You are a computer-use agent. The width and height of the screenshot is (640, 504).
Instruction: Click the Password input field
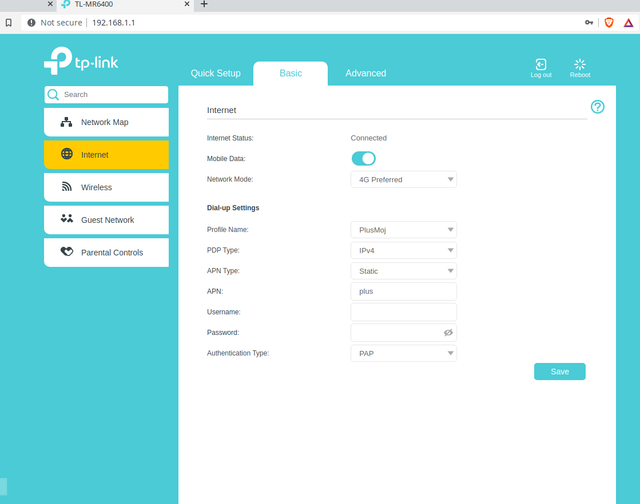coord(403,333)
